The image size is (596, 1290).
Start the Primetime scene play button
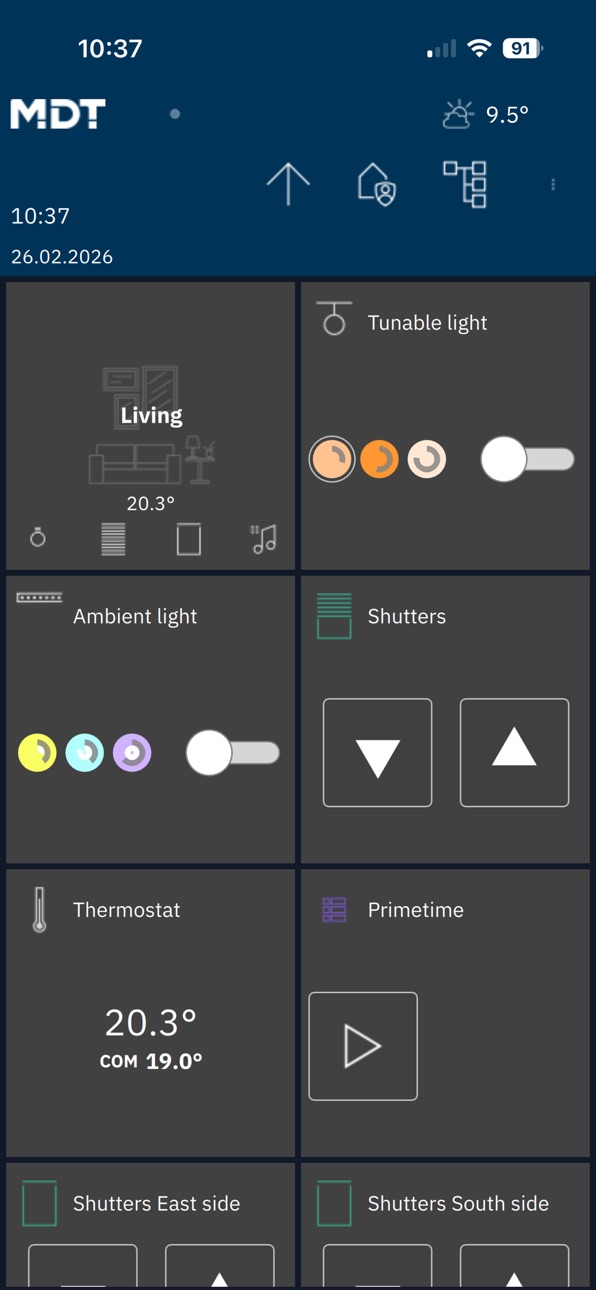click(x=363, y=1046)
